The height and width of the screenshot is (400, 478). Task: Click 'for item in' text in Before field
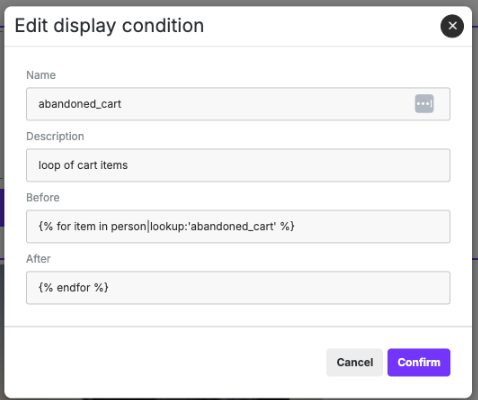coord(82,226)
